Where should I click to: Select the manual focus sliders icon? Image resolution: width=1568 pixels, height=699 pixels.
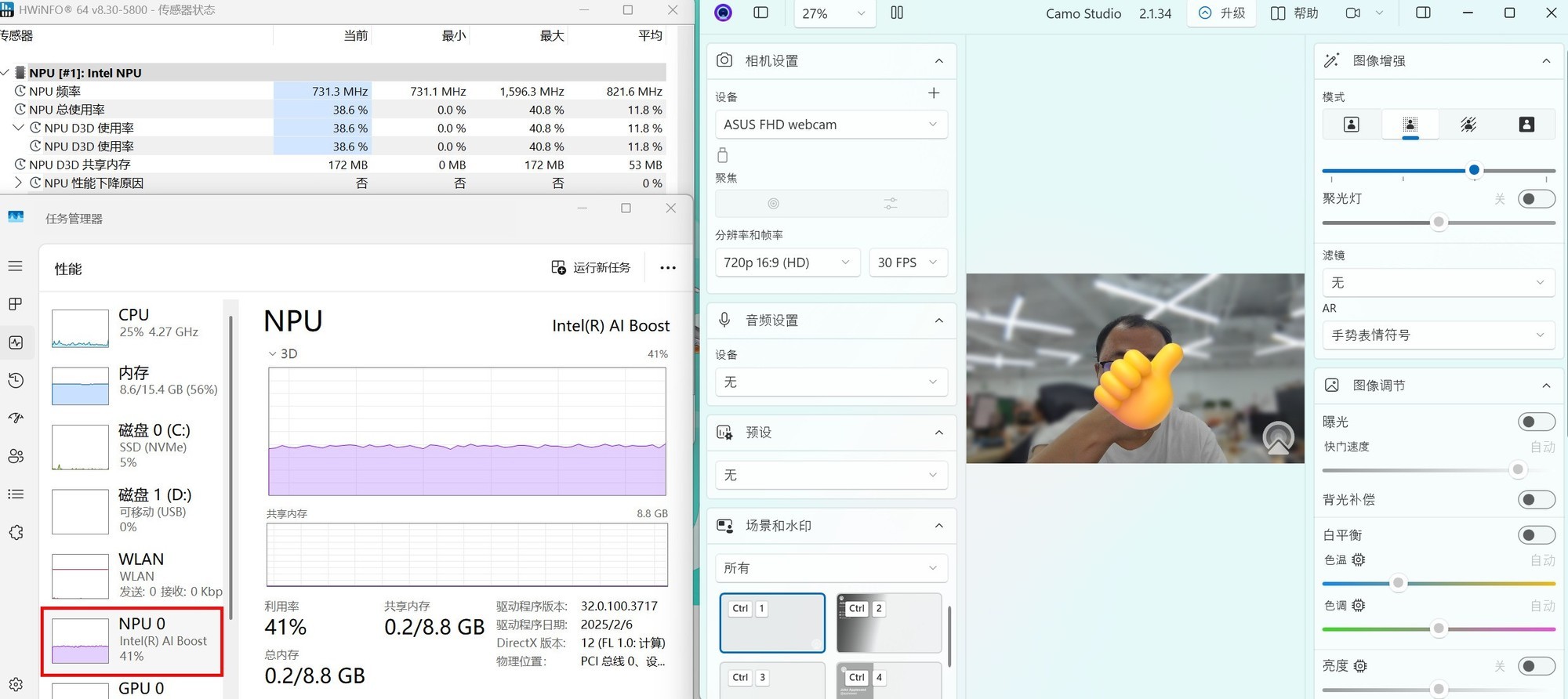coord(891,204)
